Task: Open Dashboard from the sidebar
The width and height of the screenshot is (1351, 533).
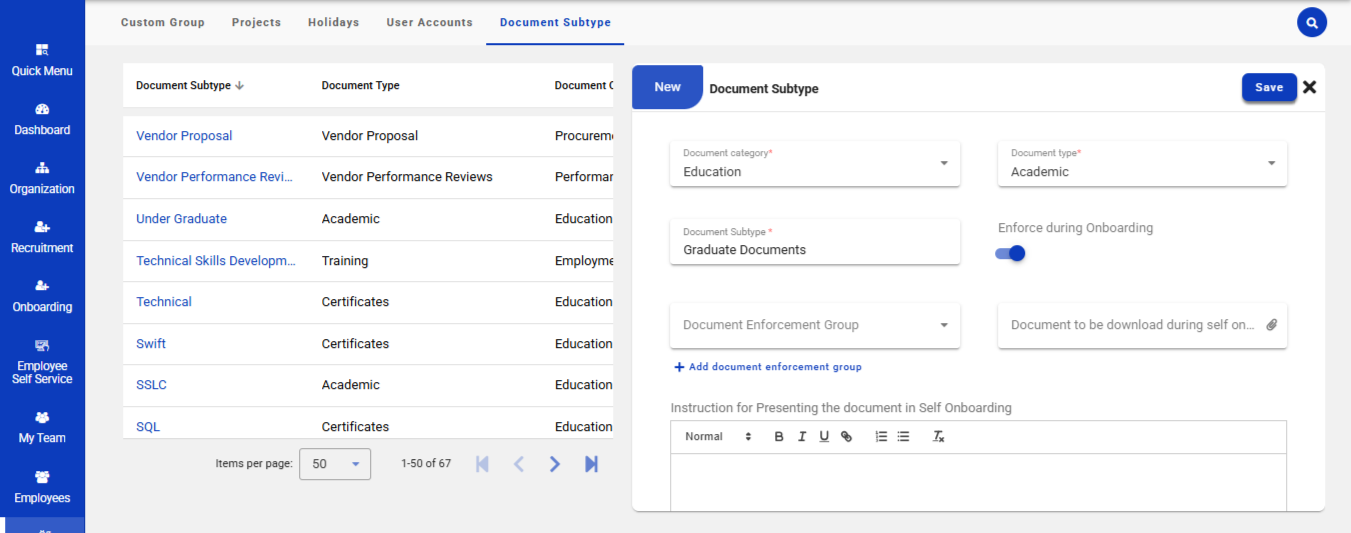Action: (42, 119)
